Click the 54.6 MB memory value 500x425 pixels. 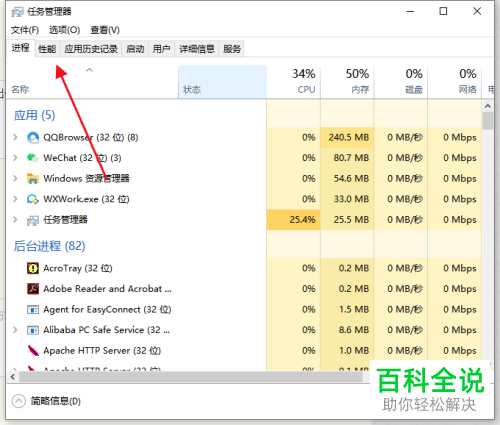point(351,178)
